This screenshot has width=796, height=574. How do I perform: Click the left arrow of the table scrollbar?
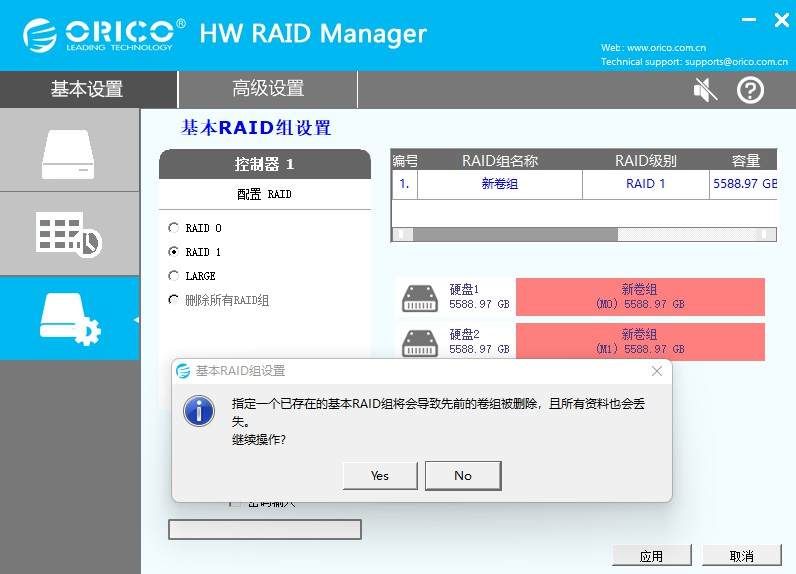click(403, 234)
